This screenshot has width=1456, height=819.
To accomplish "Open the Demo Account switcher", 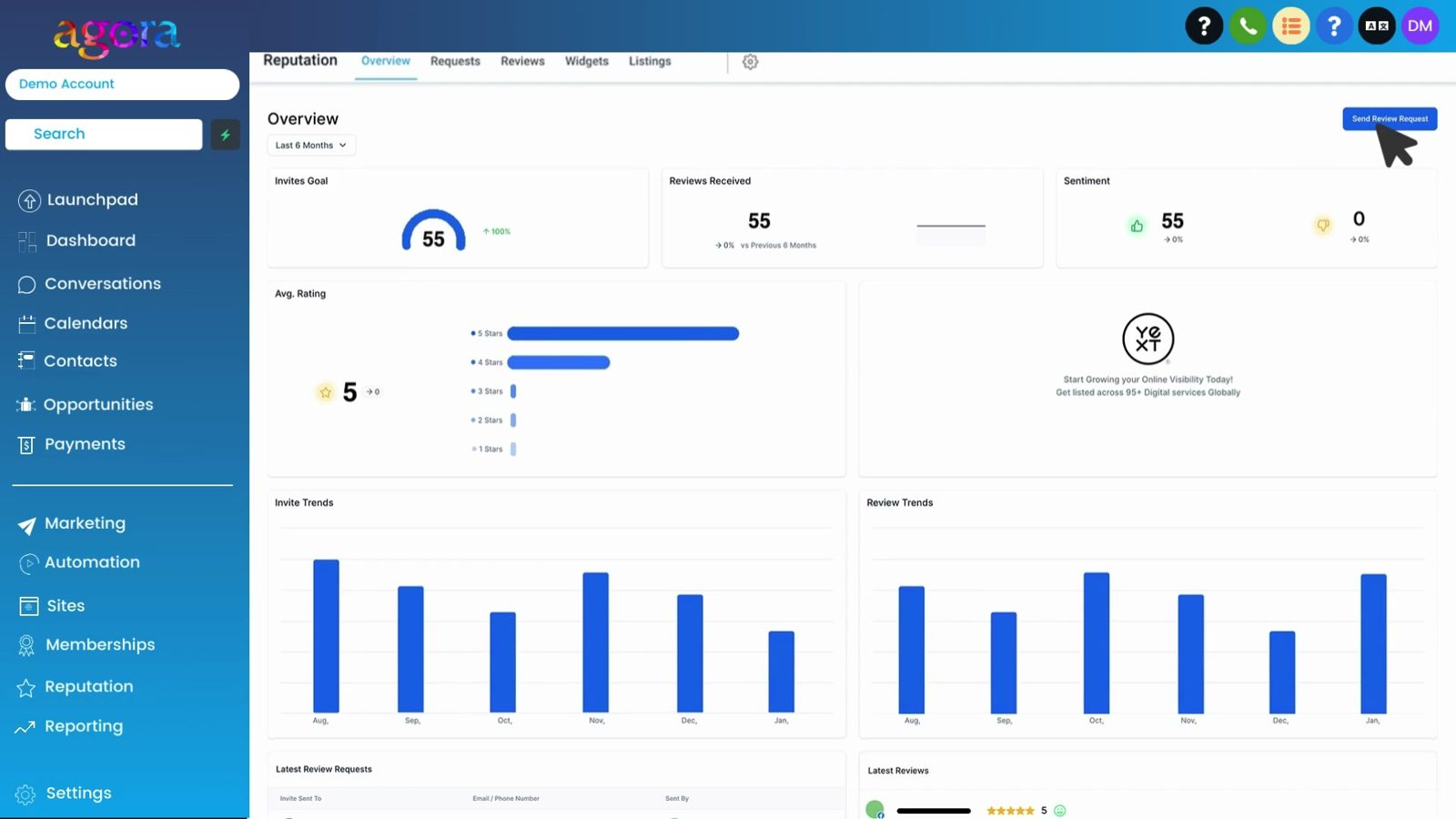I will click(x=122, y=85).
